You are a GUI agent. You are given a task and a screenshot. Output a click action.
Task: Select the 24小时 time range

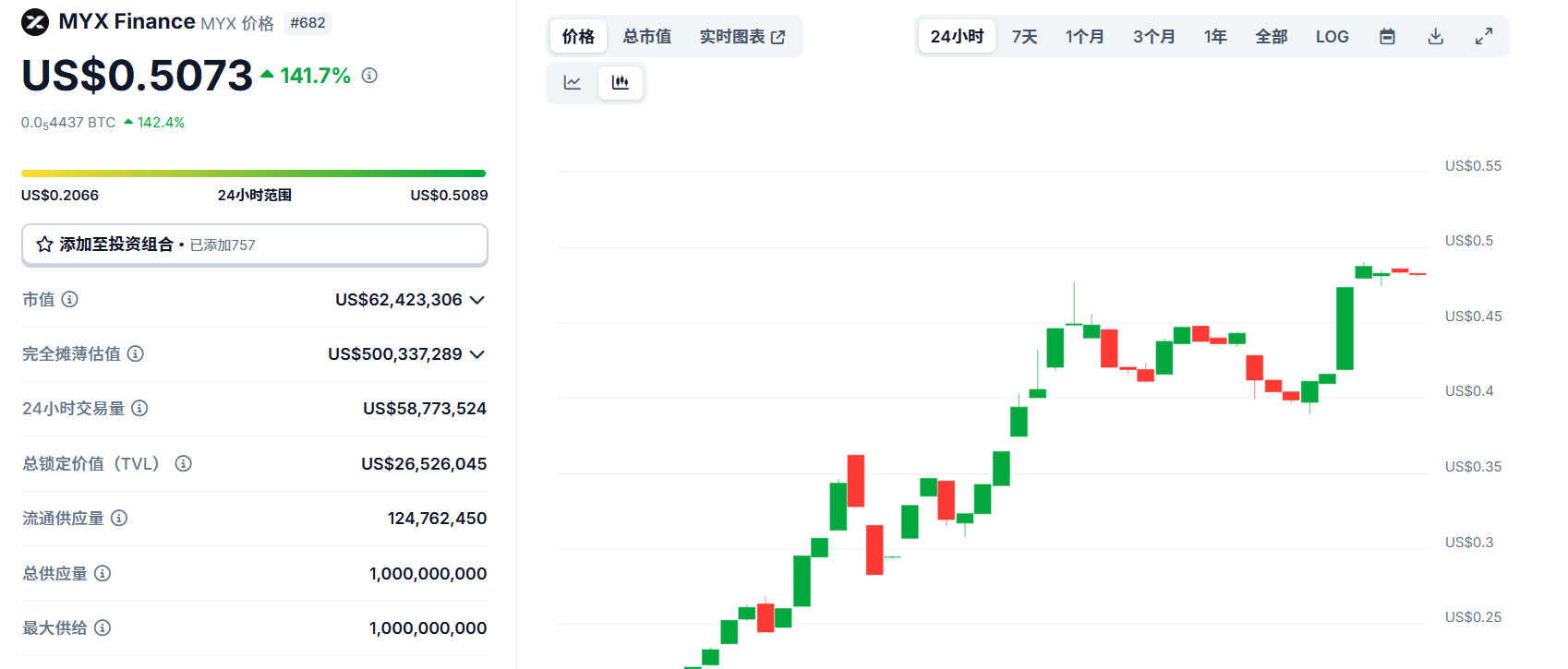(957, 37)
